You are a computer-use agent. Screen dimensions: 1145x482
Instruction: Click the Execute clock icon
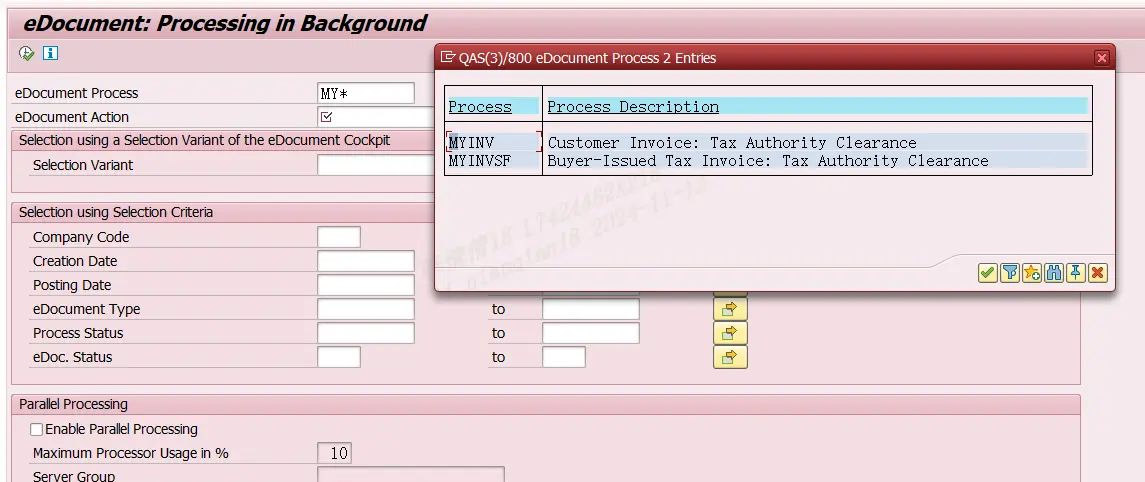27,53
